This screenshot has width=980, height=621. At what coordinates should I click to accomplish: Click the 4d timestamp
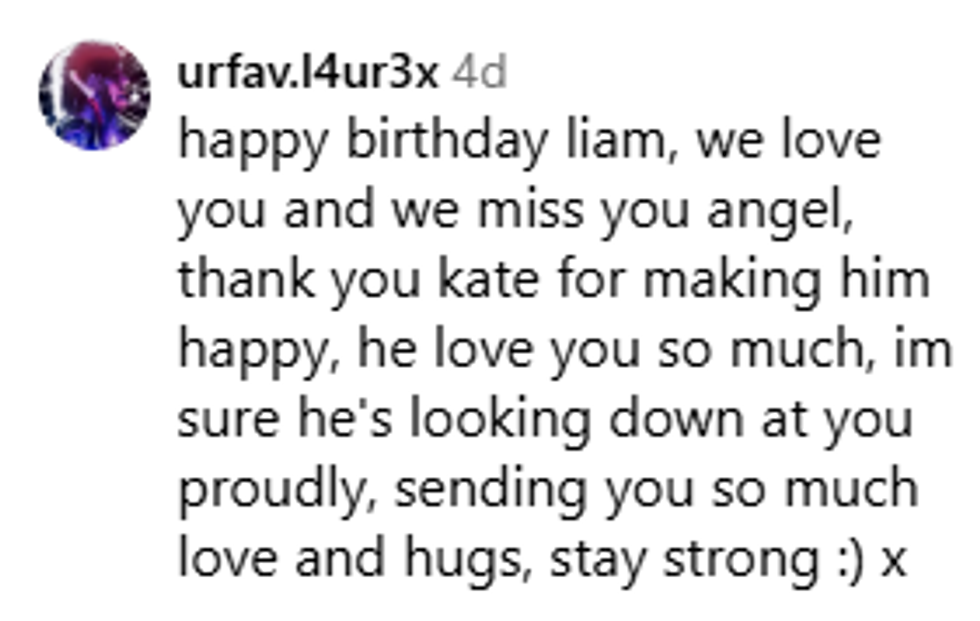coord(479,73)
